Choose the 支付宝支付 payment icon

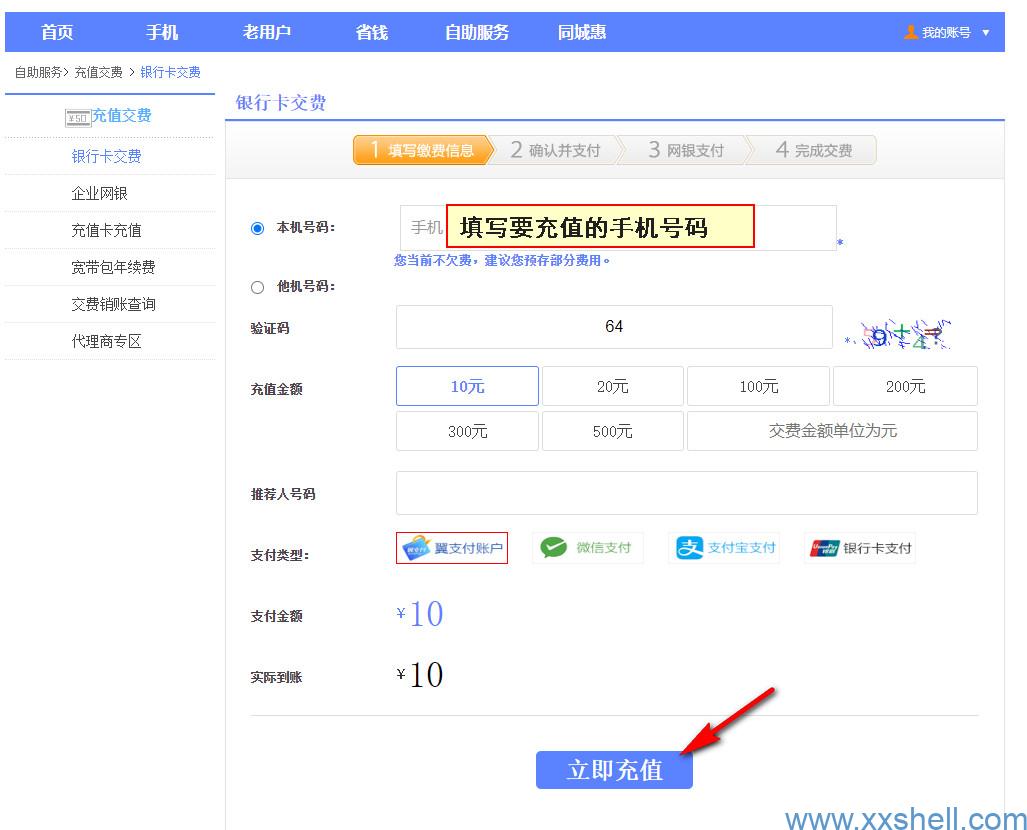pyautogui.click(x=690, y=548)
